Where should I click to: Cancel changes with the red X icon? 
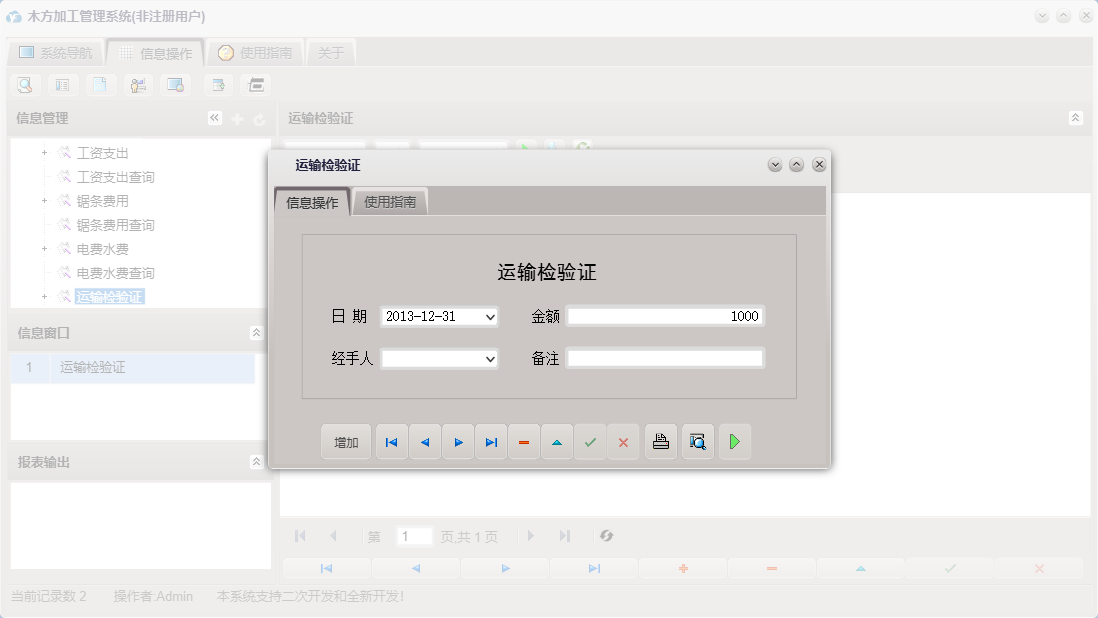[x=623, y=441]
